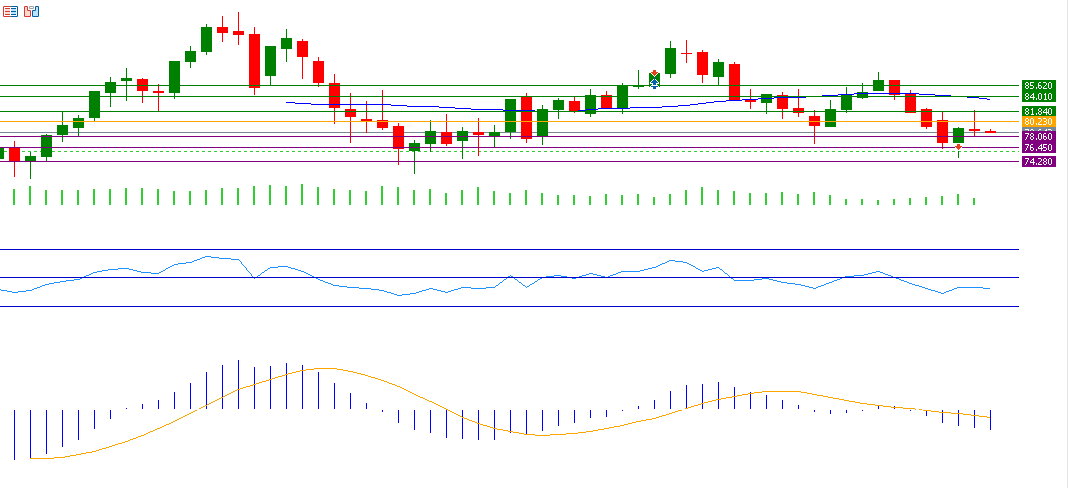Click the 81.840 price level tag

pyautogui.click(x=1040, y=111)
